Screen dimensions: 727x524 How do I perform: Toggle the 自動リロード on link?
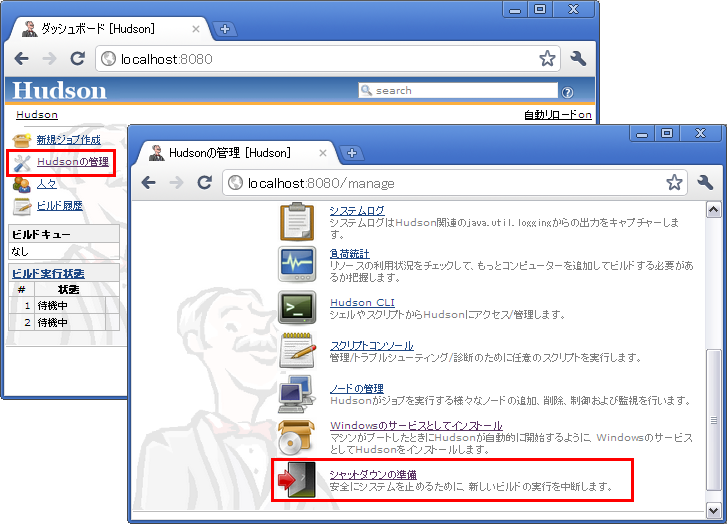pyautogui.click(x=558, y=115)
